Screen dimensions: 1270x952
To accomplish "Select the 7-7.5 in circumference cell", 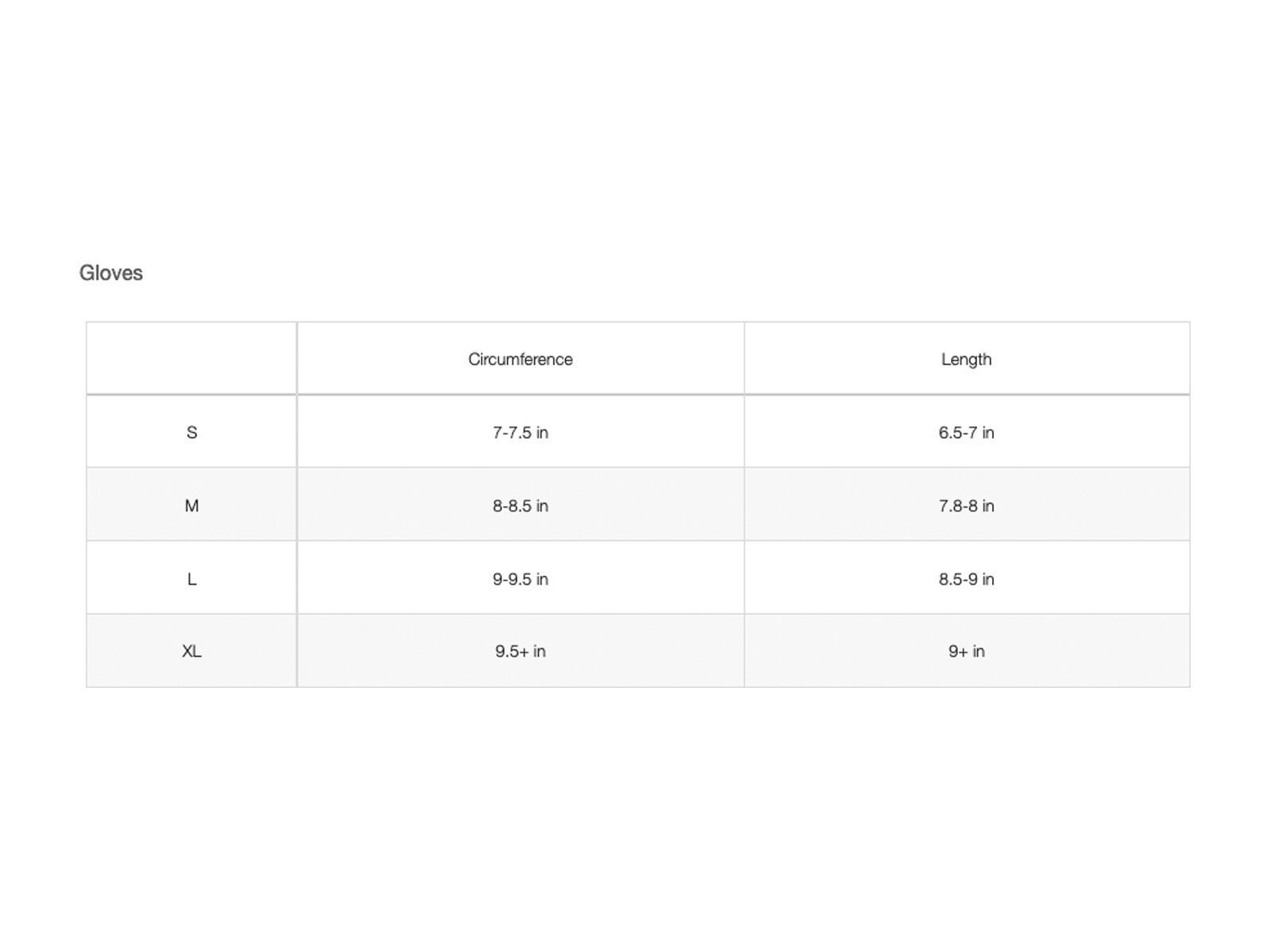I will 520,432.
